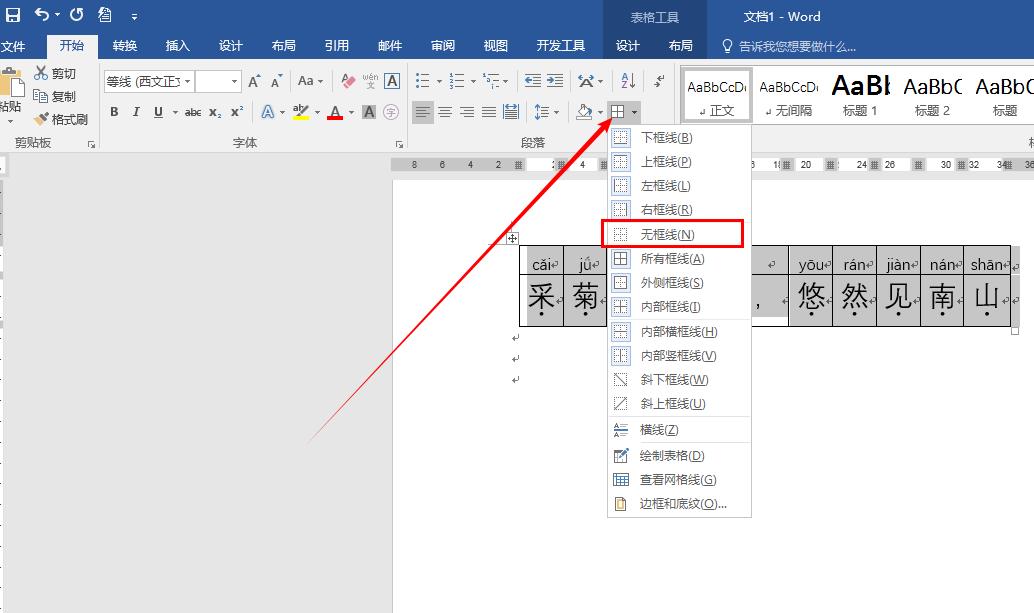The image size is (1034, 613).
Task: Click the multilevel list icon
Action: [x=491, y=81]
